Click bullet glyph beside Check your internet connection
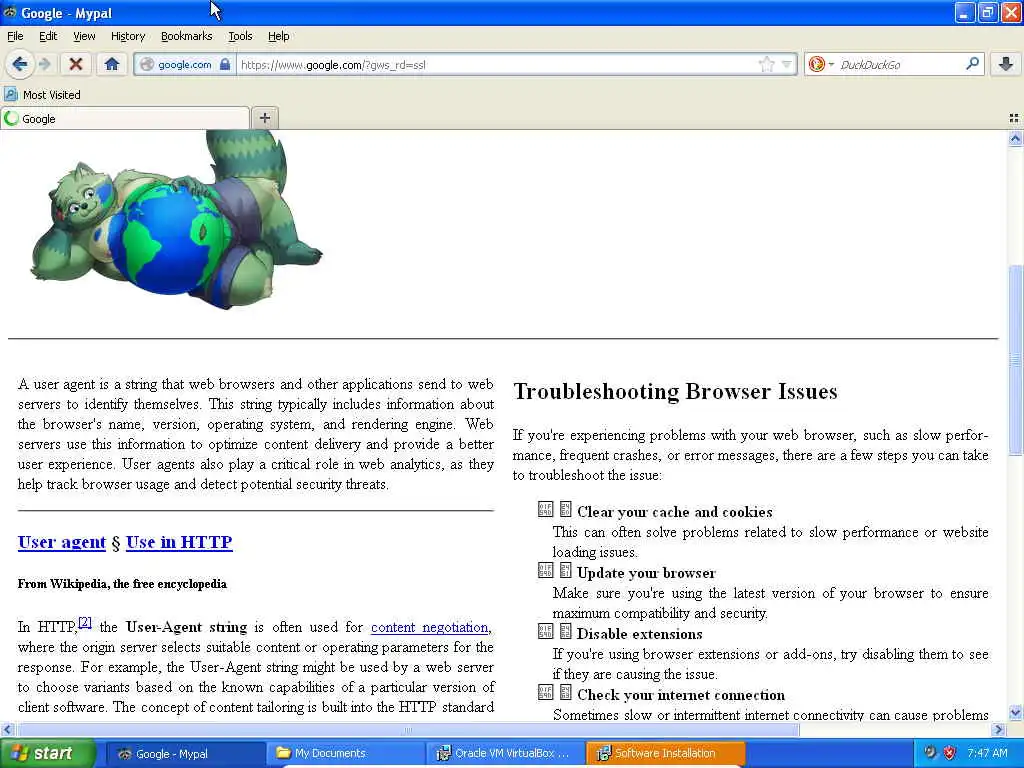 (554, 692)
